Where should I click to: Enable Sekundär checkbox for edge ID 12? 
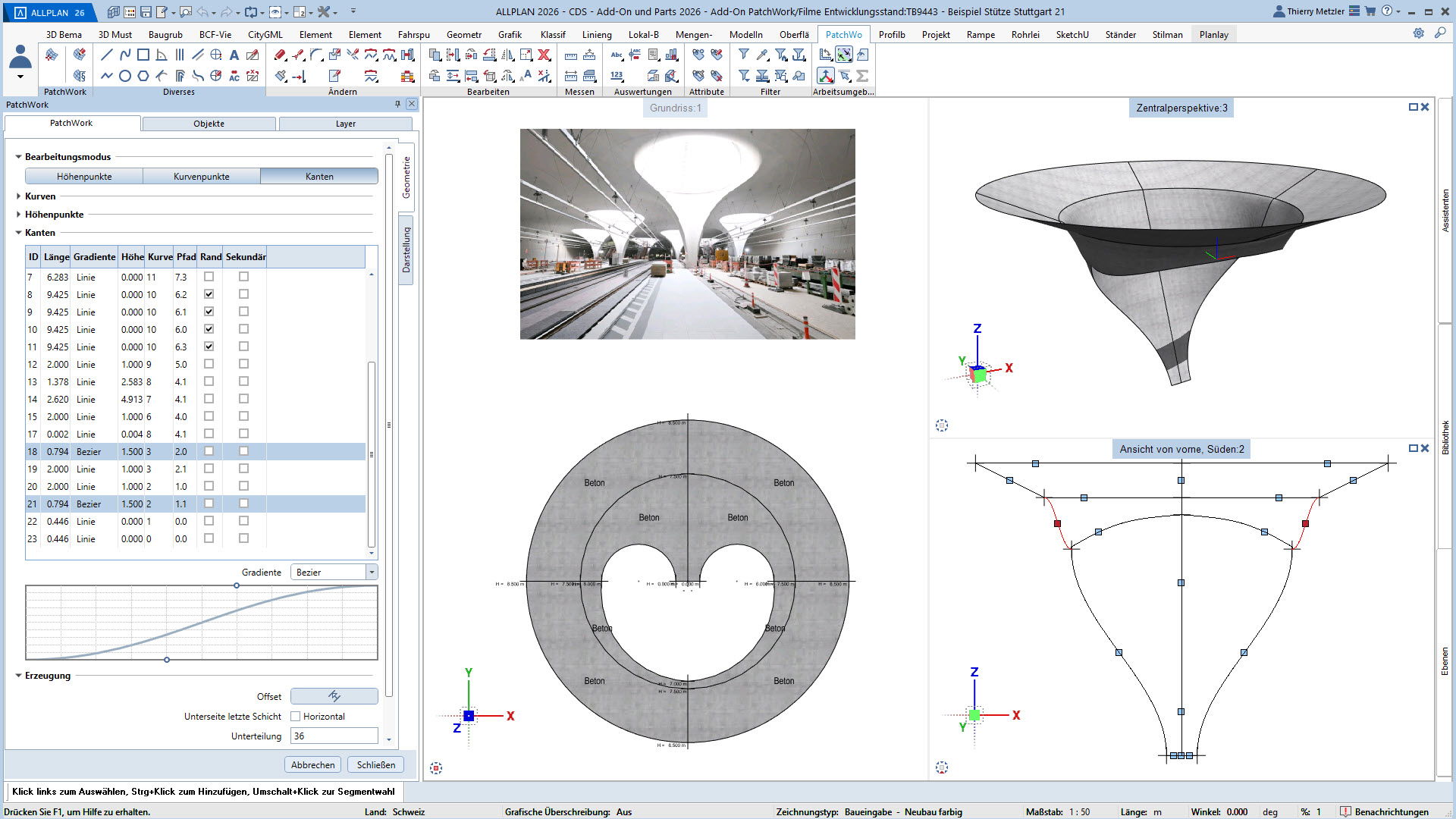click(243, 364)
